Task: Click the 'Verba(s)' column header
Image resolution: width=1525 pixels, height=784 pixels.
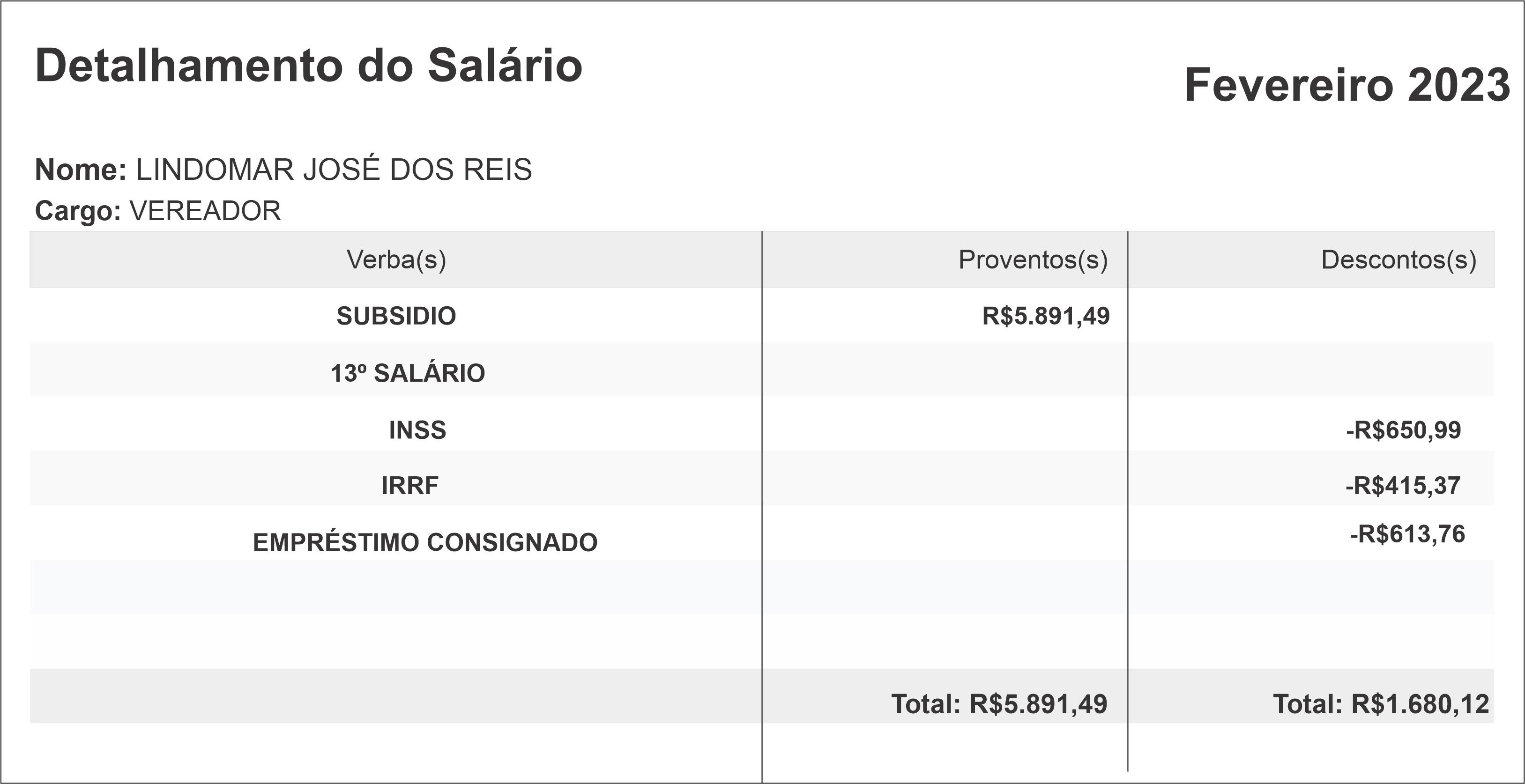Action: (396, 259)
